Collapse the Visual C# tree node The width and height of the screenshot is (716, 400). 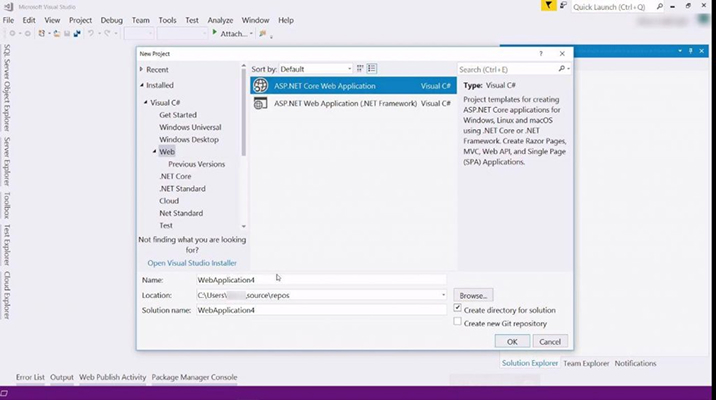146,101
